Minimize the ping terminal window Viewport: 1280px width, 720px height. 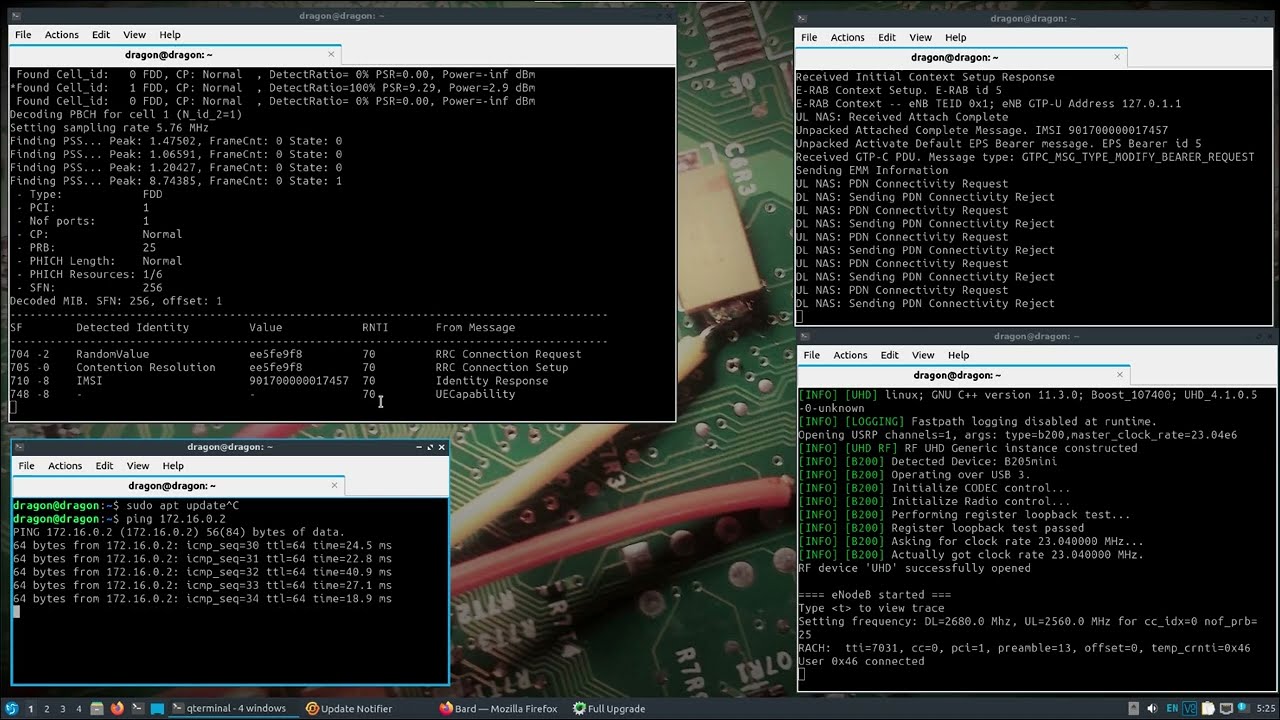419,447
